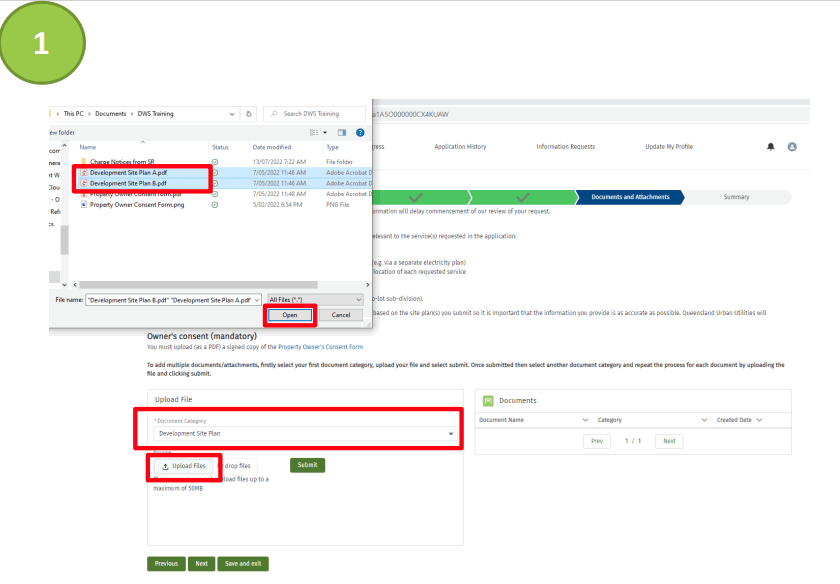
Task: Open the breadcrumb path dropdown arrow
Action: [x=233, y=113]
